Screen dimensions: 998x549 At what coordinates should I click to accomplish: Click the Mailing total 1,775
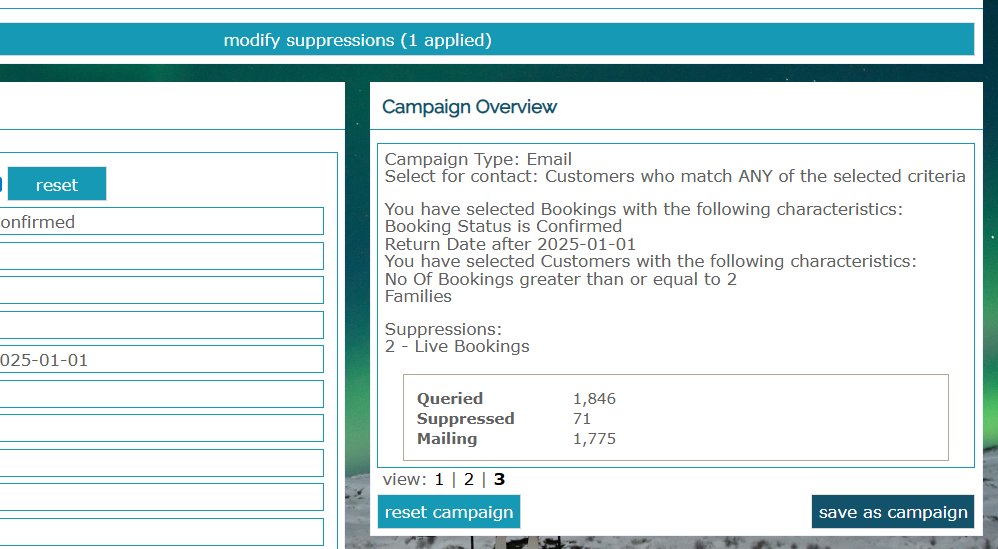pyautogui.click(x=594, y=439)
